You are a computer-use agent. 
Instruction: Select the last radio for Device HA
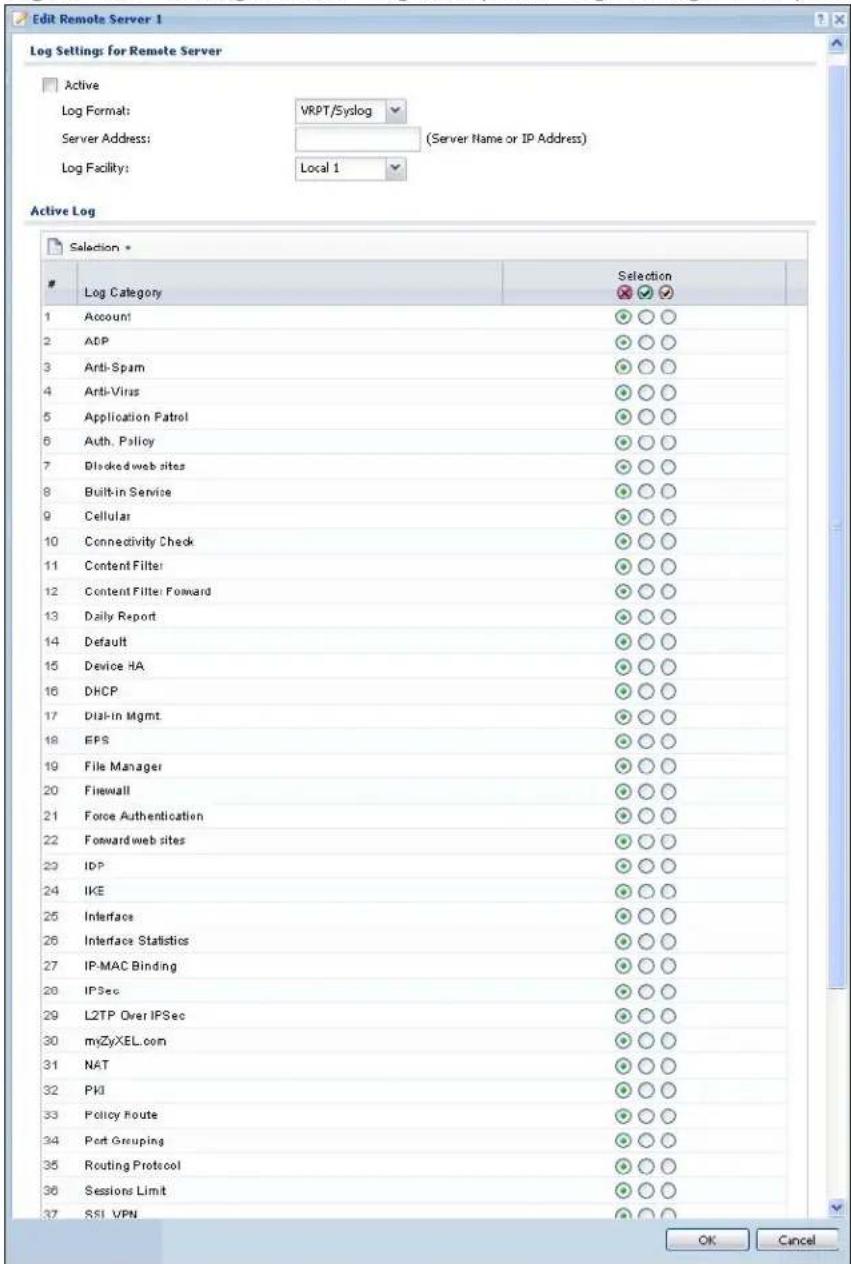pos(668,666)
